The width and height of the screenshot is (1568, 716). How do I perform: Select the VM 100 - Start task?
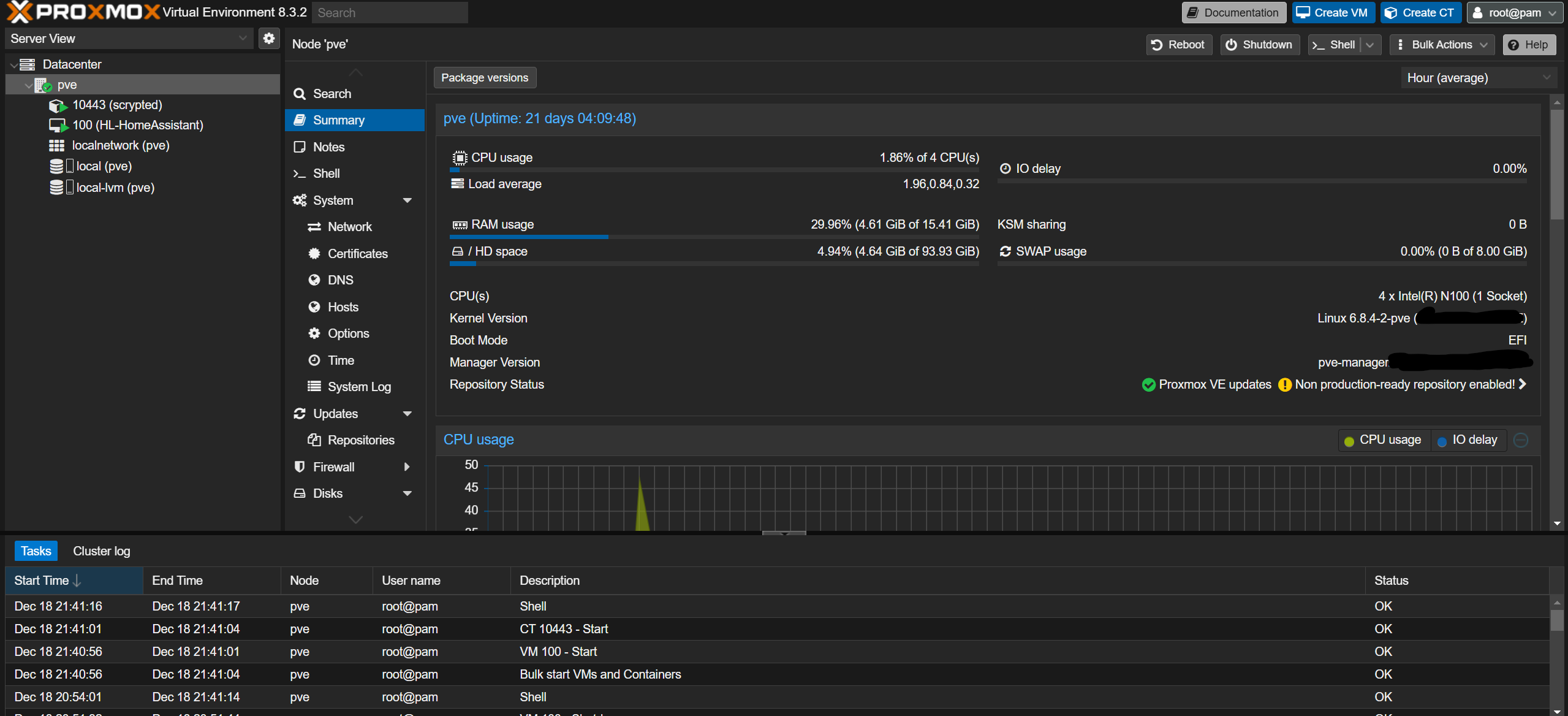[777, 652]
